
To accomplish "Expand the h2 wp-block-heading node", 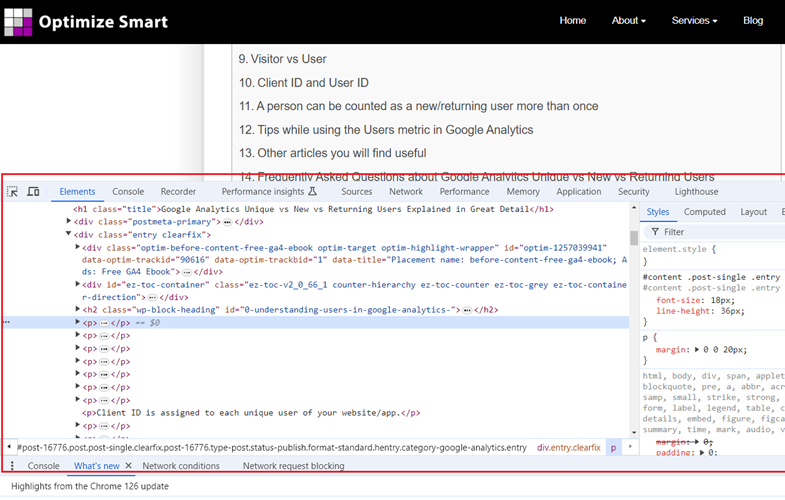I will click(x=78, y=309).
